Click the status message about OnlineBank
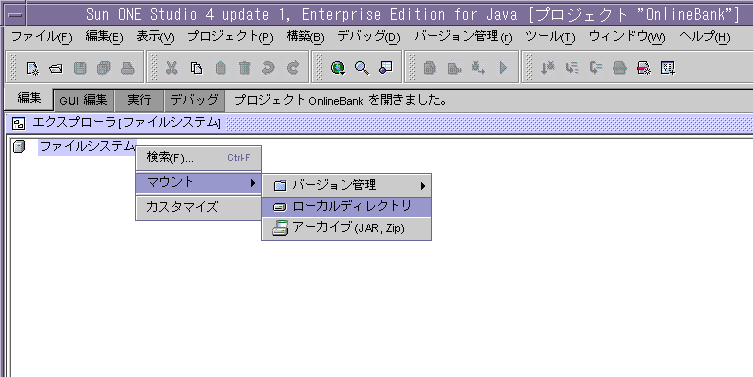 coord(340,100)
